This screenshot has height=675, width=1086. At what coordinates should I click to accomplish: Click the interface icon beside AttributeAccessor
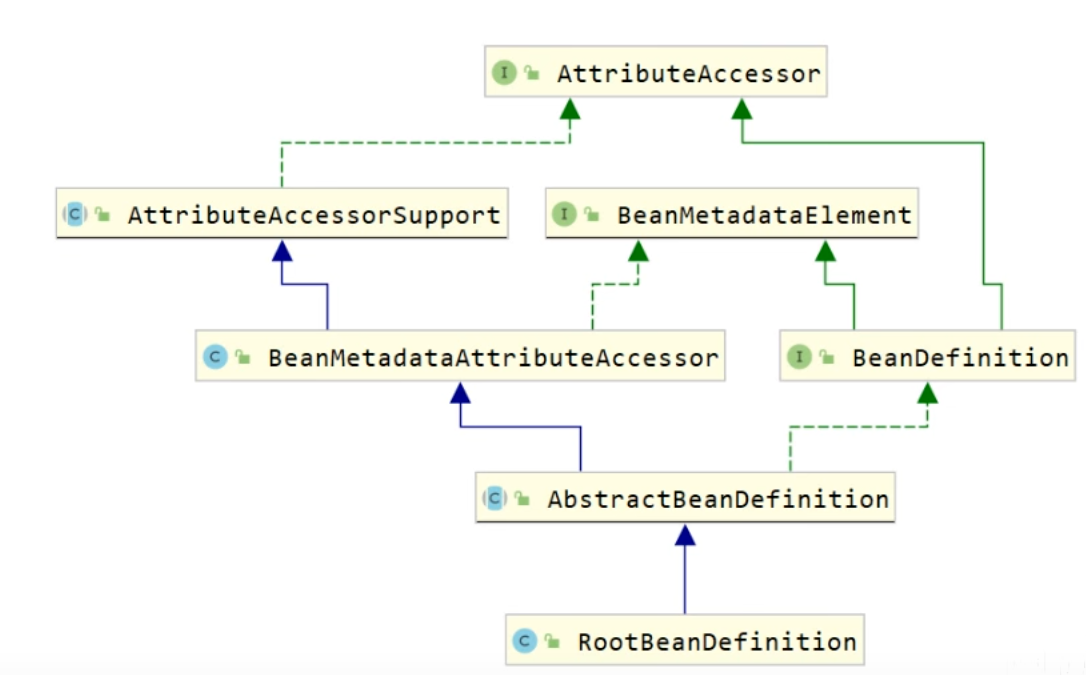click(x=504, y=73)
